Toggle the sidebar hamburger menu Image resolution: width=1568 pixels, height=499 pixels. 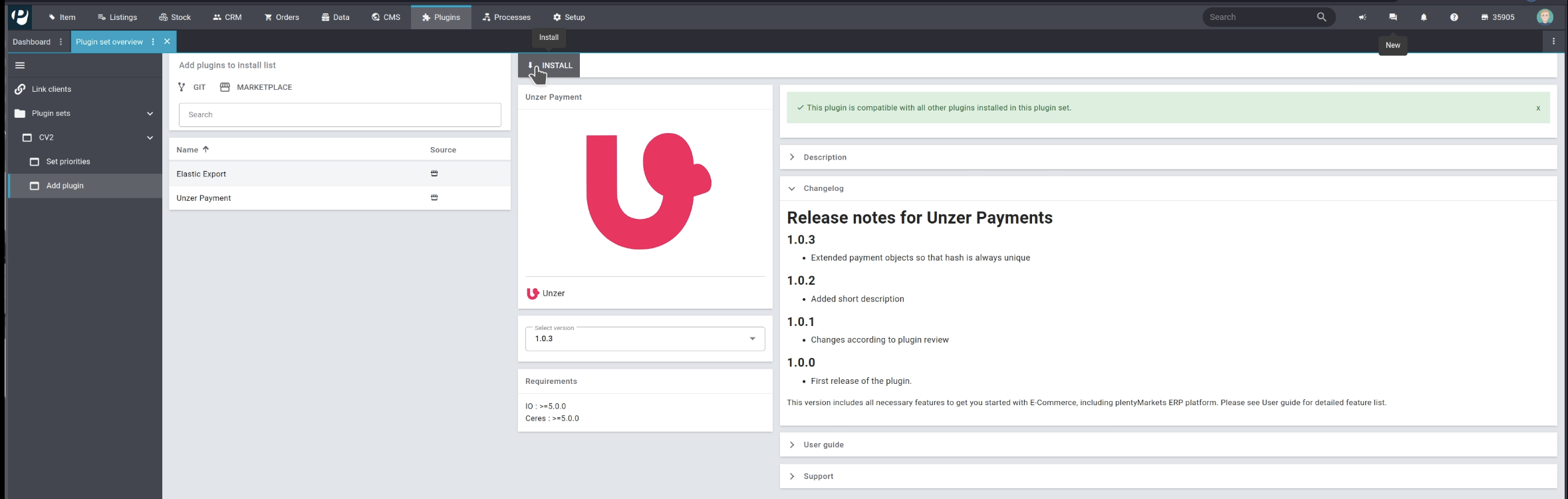20,65
